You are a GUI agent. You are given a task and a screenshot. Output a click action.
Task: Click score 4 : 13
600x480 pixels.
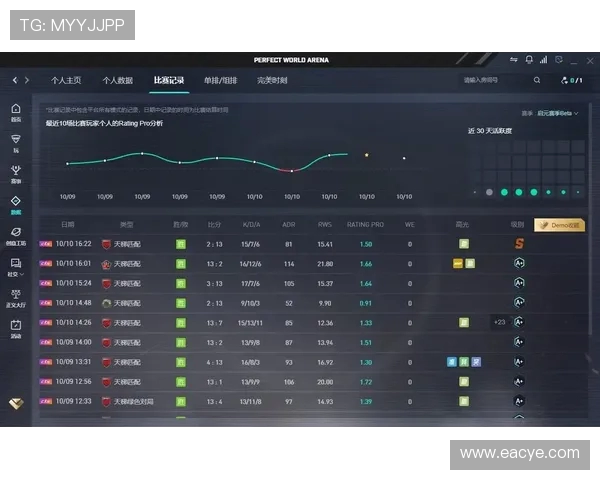click(214, 362)
